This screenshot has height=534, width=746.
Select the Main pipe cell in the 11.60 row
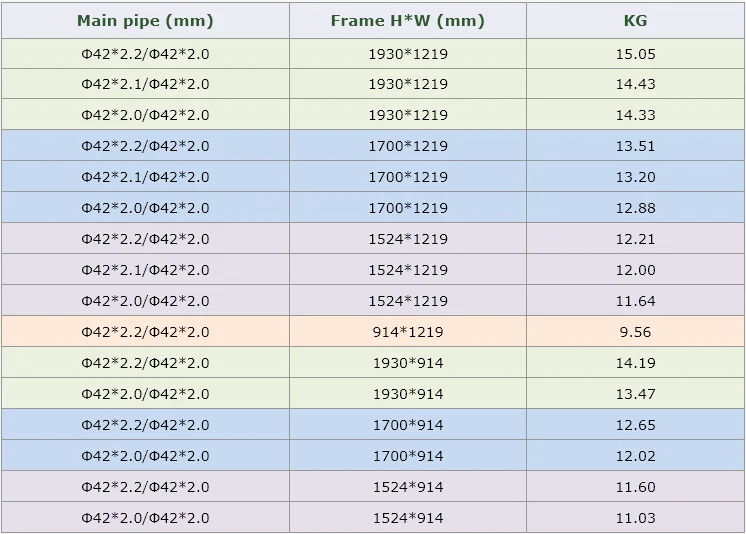[x=145, y=487]
